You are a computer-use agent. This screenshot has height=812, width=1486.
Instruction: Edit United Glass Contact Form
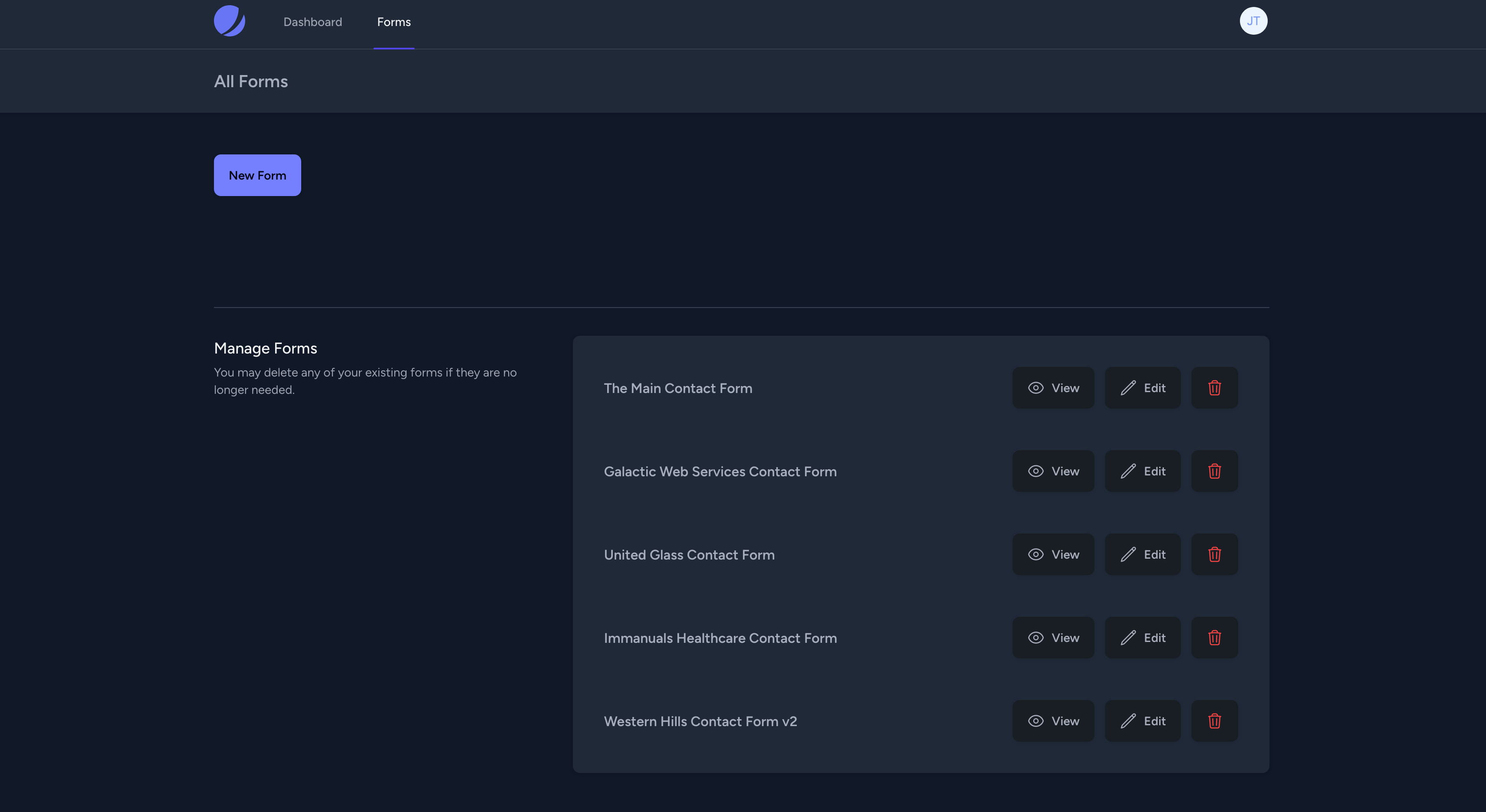(1143, 554)
